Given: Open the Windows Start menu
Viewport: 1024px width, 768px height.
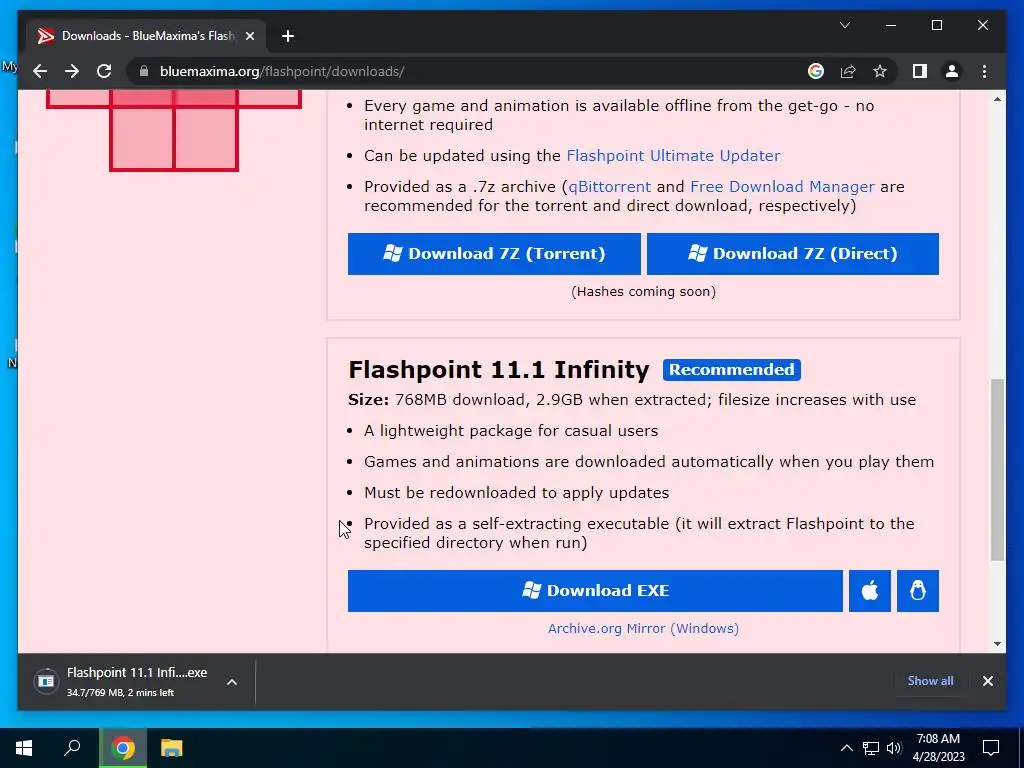Looking at the screenshot, I should point(24,748).
